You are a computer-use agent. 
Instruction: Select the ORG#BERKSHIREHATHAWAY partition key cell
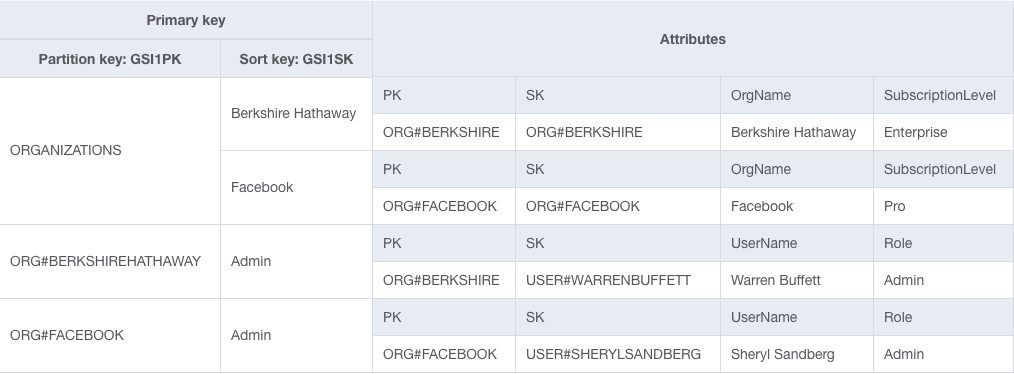110,261
